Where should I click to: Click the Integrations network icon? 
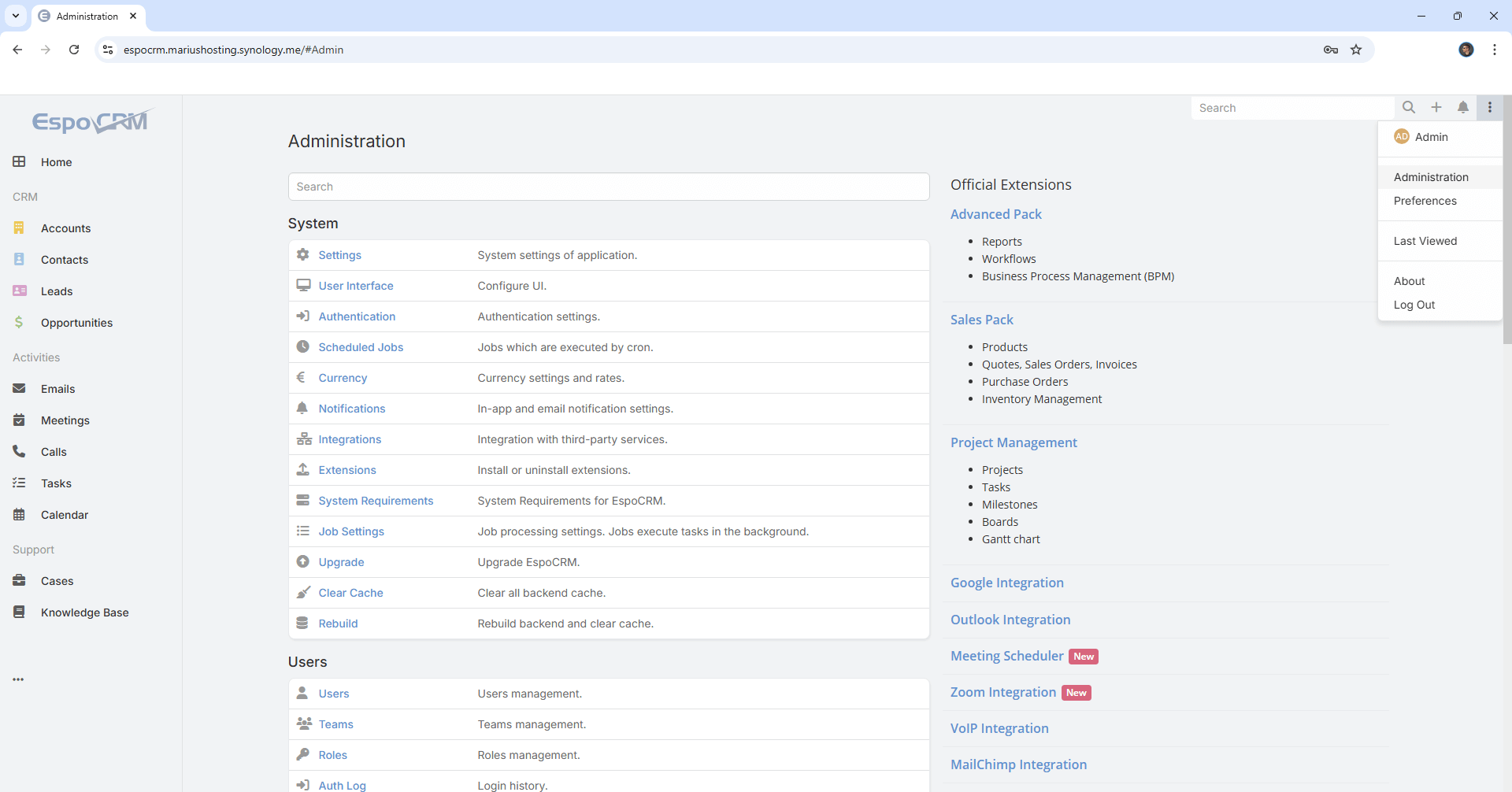coord(304,439)
